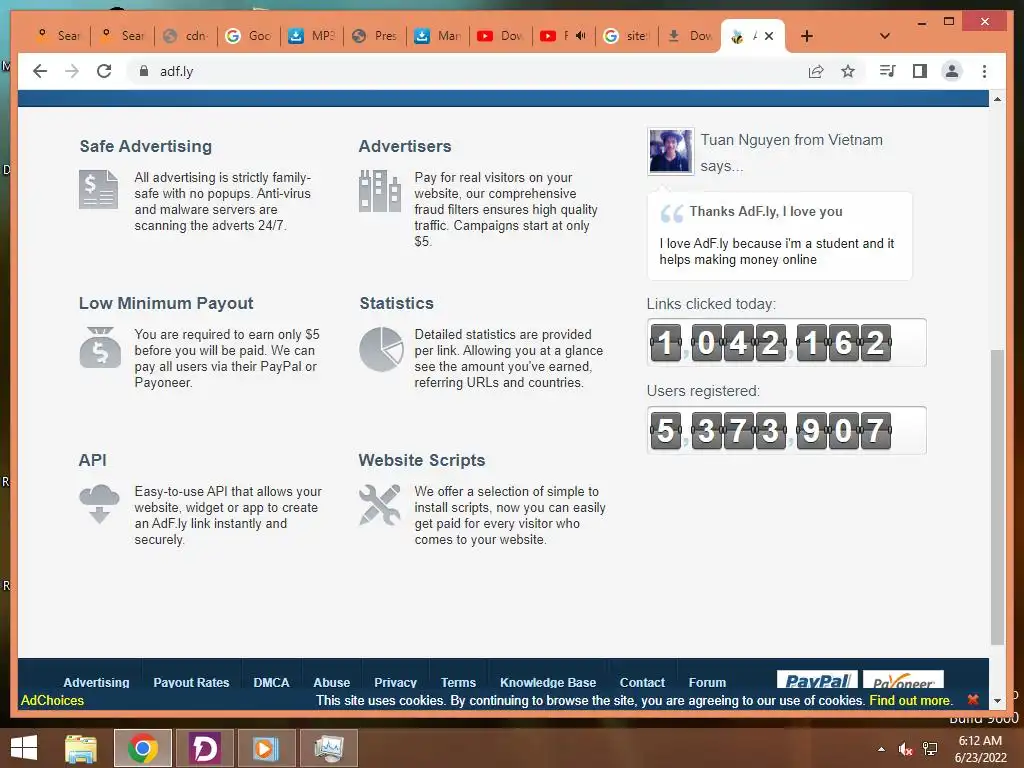Switch to the cdn tab
The width and height of the screenshot is (1024, 768).
coord(187,36)
